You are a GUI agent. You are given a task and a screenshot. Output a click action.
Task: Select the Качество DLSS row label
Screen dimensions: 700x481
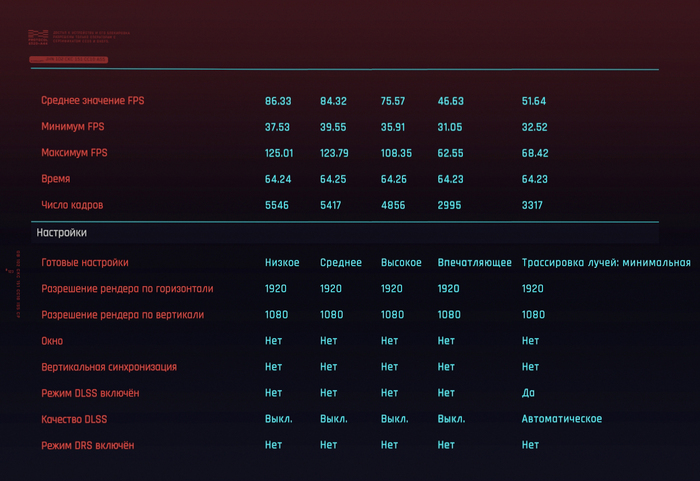pyautogui.click(x=74, y=419)
